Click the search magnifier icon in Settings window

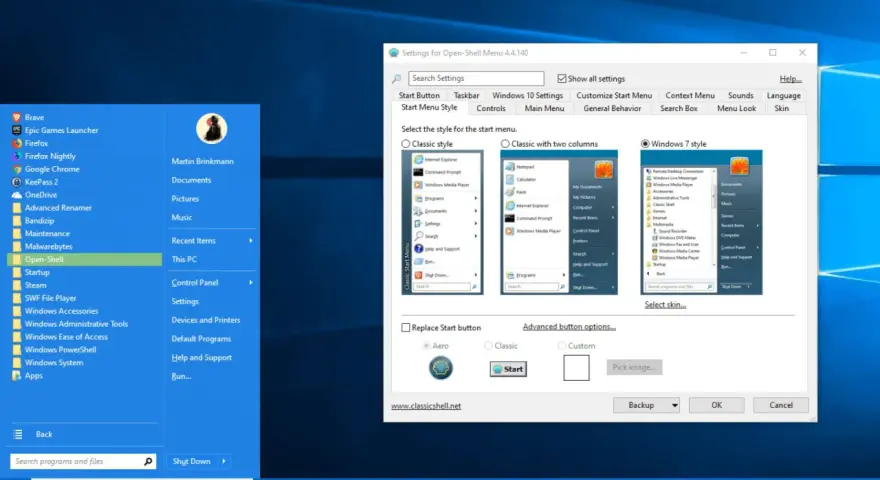[397, 79]
